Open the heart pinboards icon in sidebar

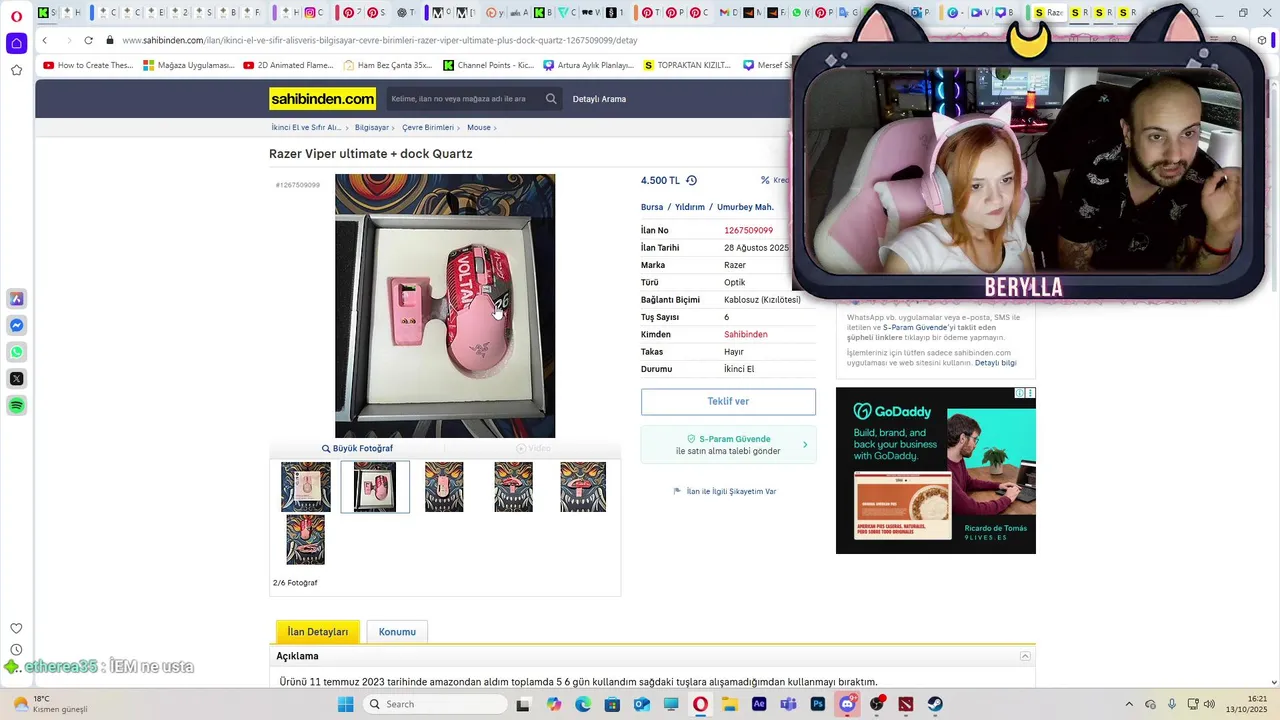[16, 628]
